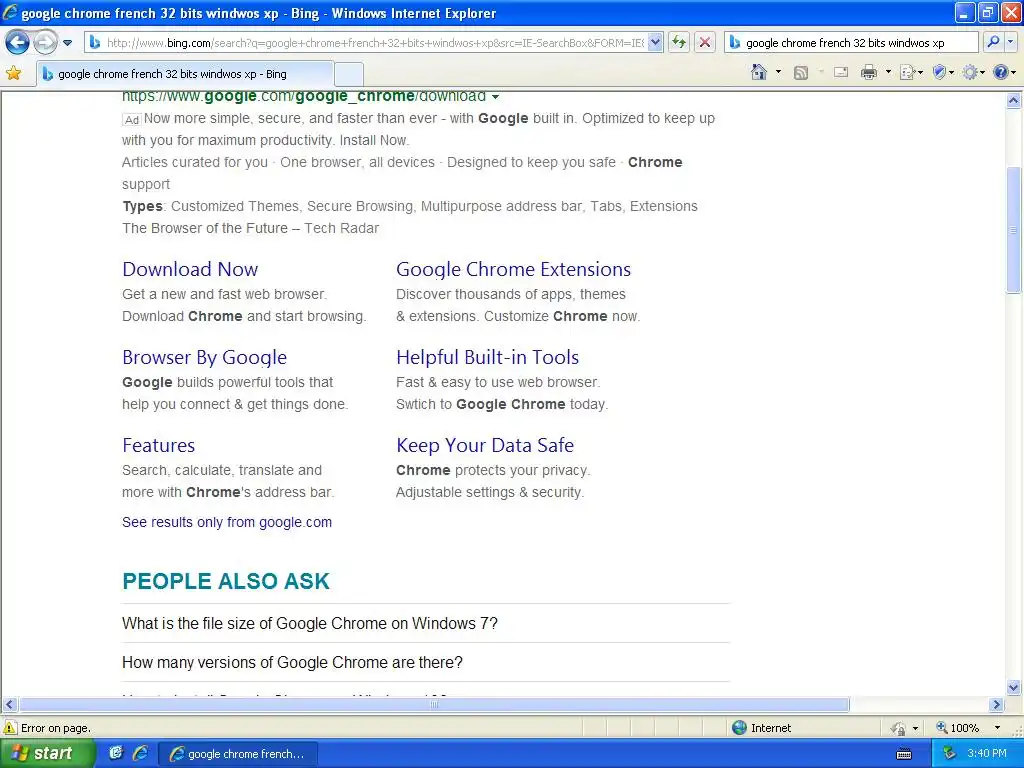Click the status bar privacy icon
The width and height of the screenshot is (1024, 768).
[x=899, y=728]
